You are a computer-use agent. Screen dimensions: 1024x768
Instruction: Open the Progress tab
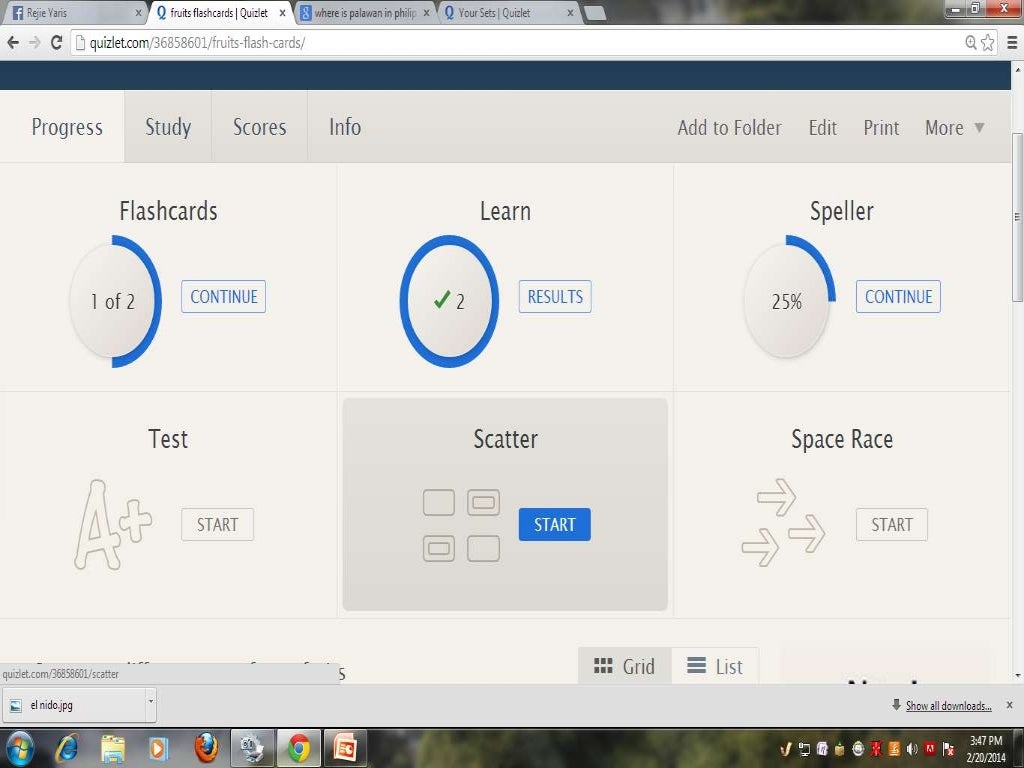(x=67, y=127)
